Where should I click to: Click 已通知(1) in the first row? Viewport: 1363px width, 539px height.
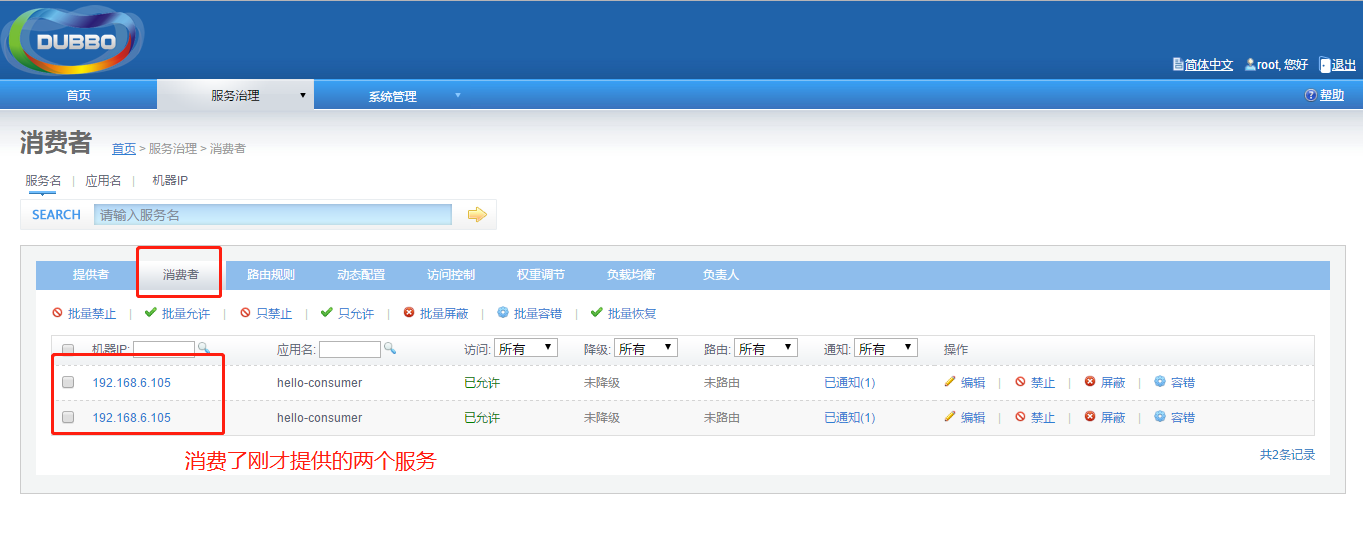click(x=850, y=382)
